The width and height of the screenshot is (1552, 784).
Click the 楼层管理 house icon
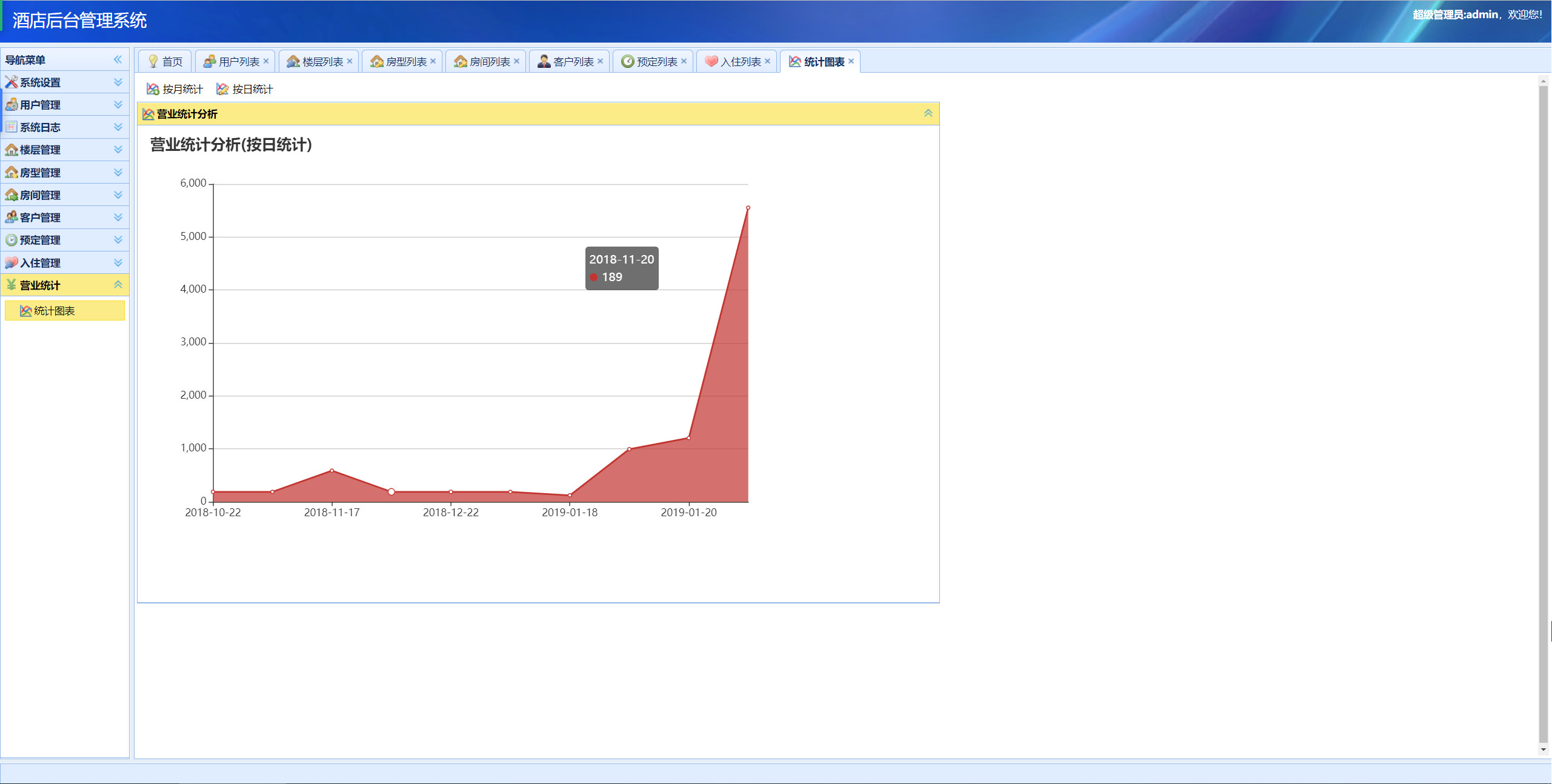click(x=11, y=149)
